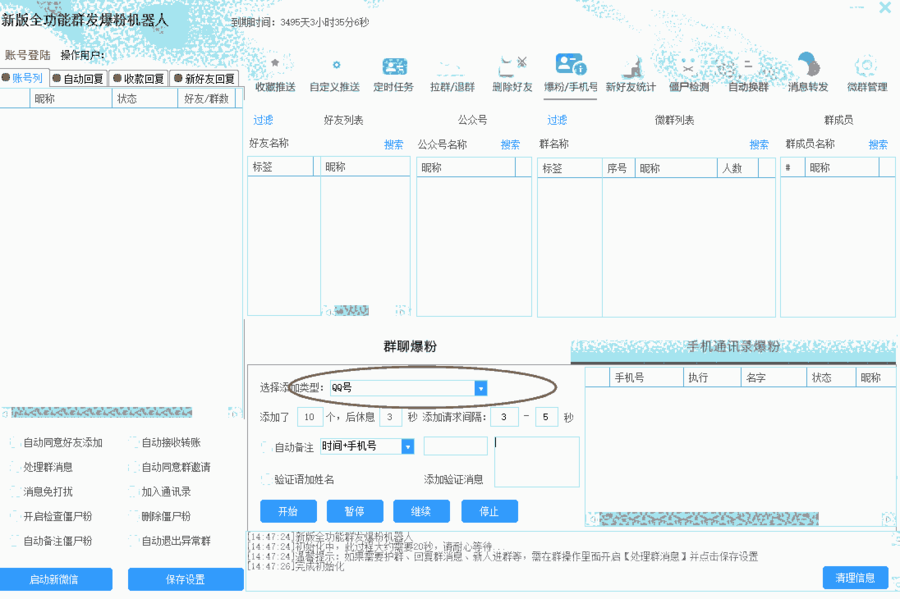Switch to the 手机通讯录爆粉 tab

[733, 347]
